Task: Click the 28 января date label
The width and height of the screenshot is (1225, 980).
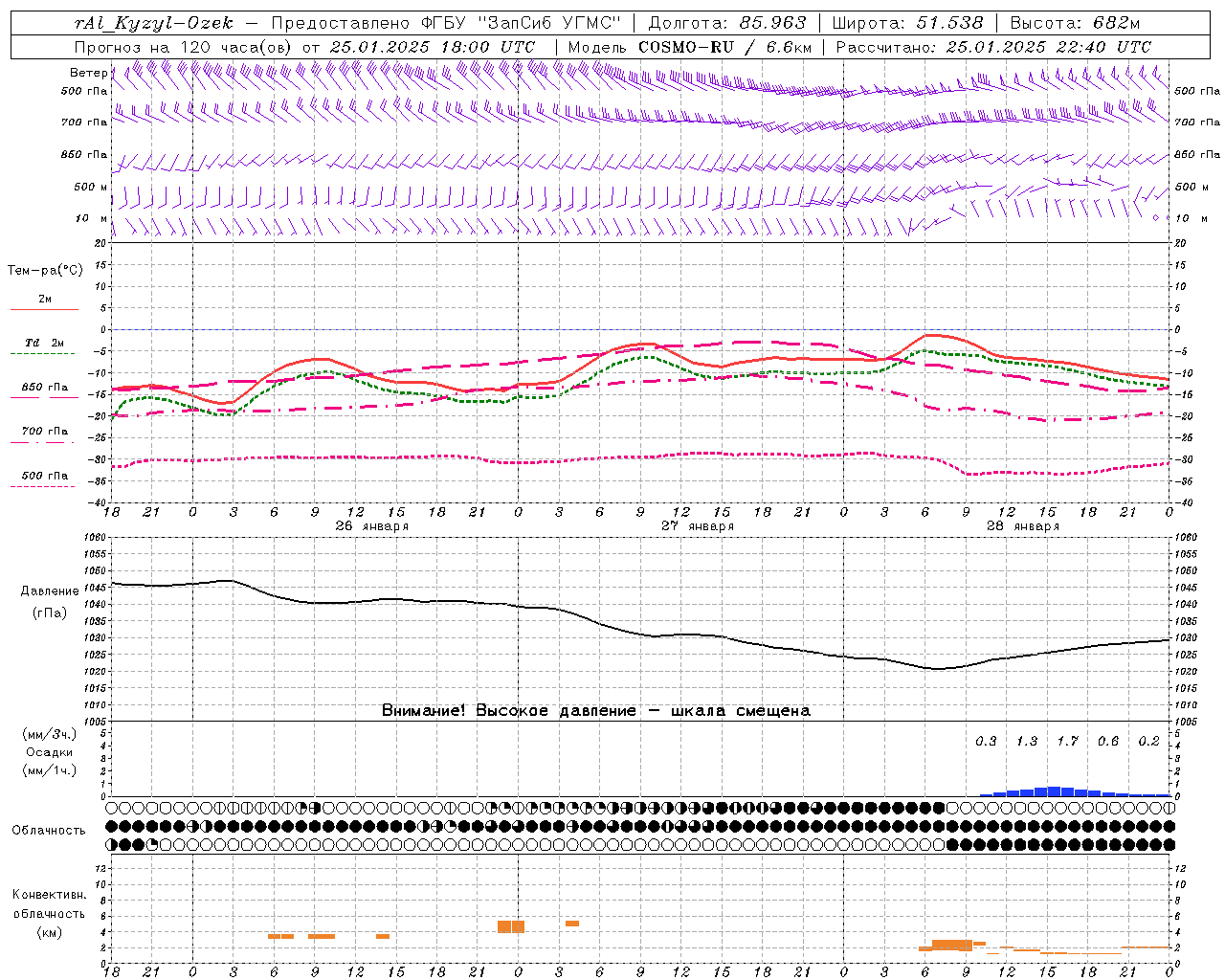Action: [1023, 526]
